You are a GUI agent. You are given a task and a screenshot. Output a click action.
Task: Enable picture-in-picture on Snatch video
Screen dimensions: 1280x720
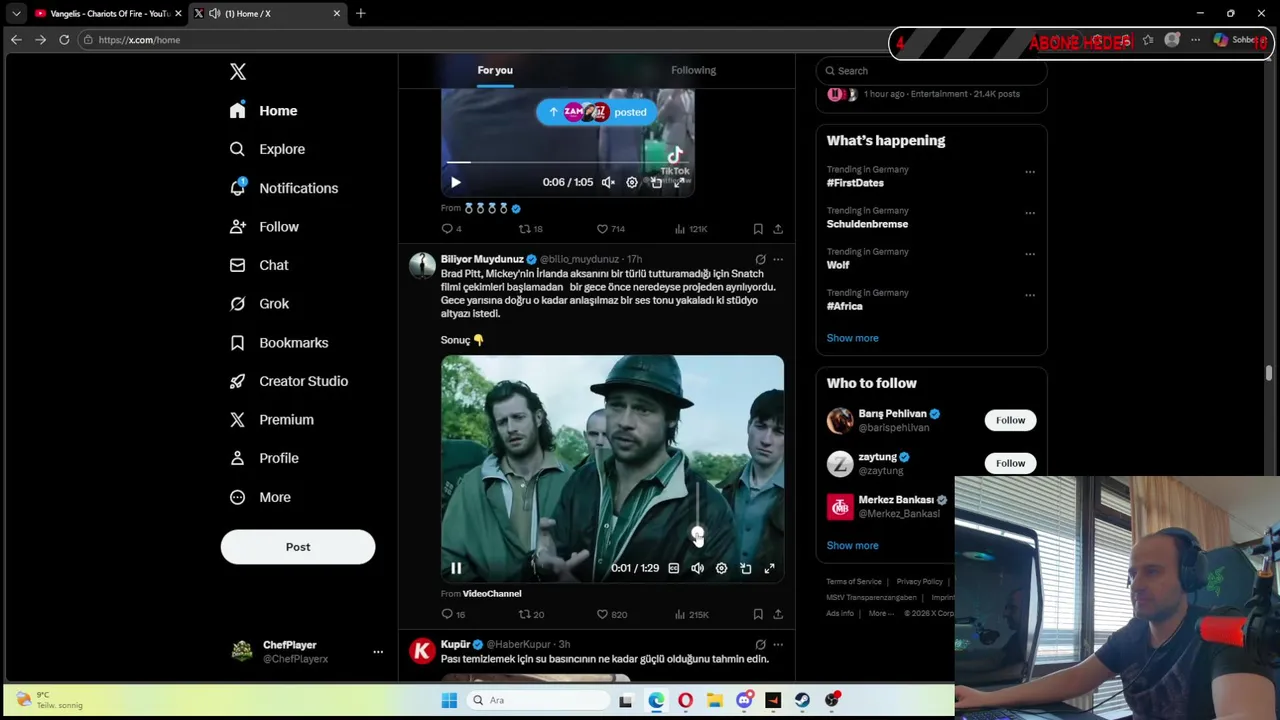pyautogui.click(x=745, y=568)
